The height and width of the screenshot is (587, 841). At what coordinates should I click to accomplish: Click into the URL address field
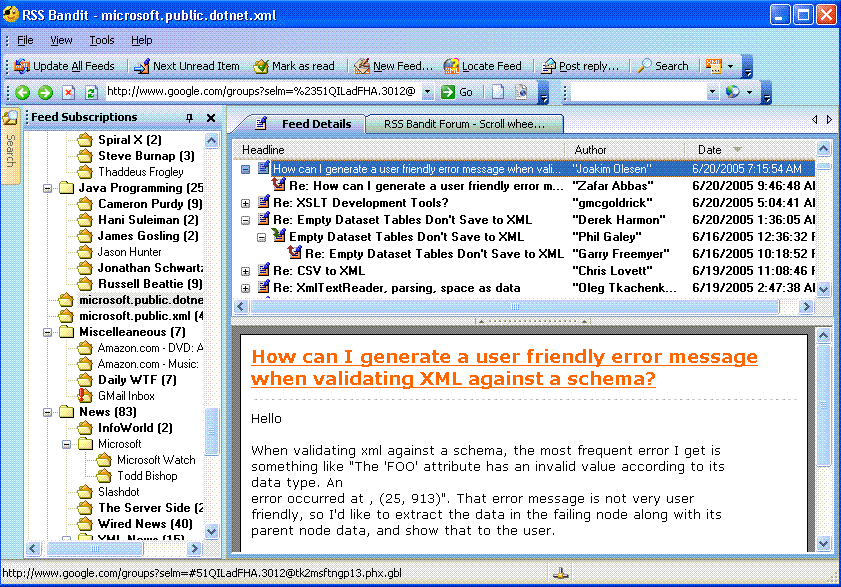[263, 92]
